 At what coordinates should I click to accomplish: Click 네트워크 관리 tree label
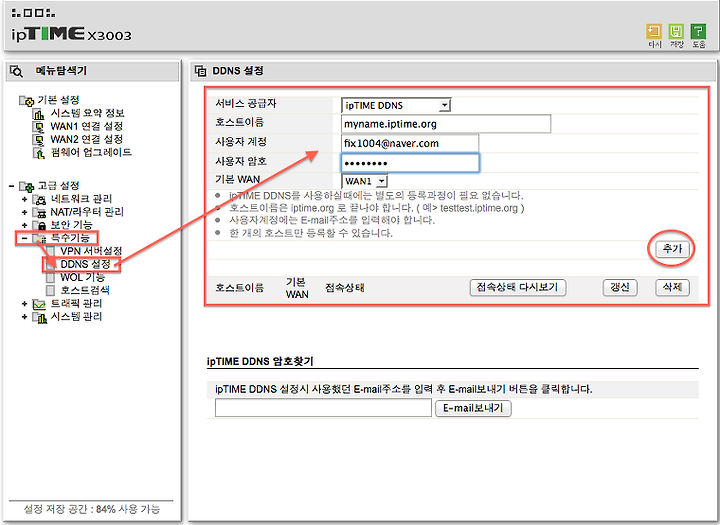81,199
